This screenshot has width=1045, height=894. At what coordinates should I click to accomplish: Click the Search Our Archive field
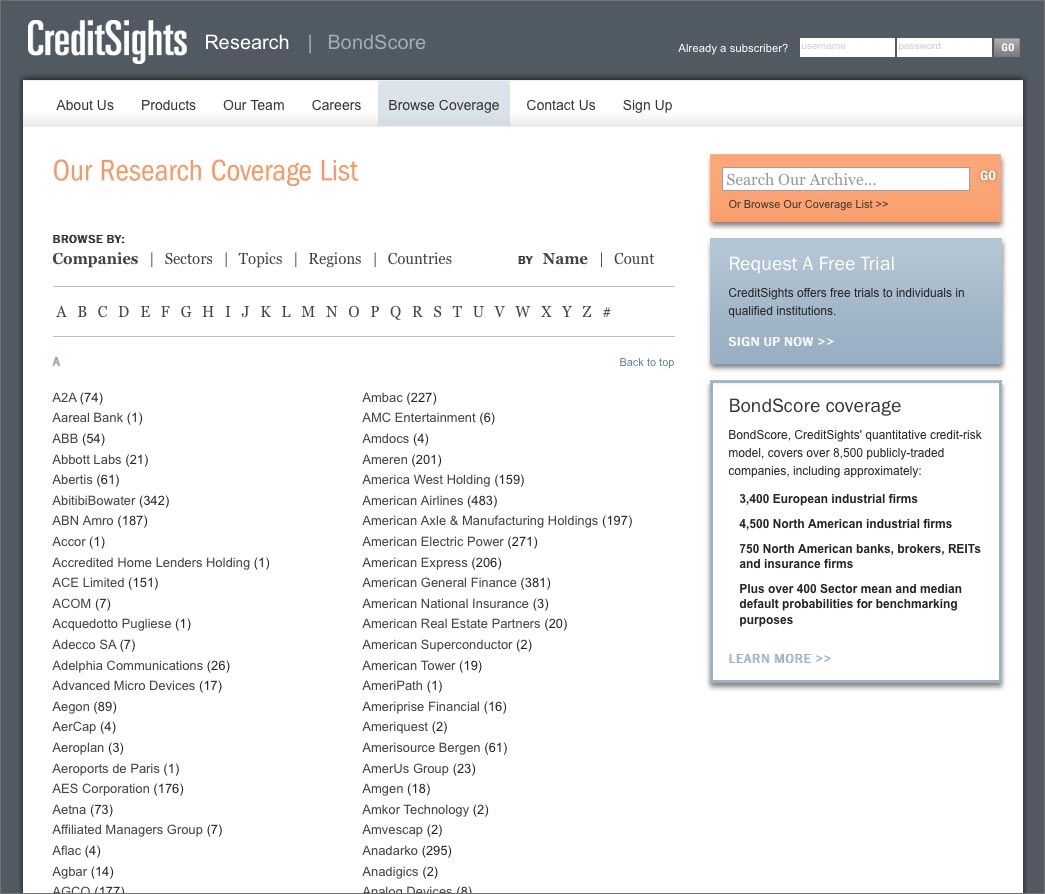point(845,179)
